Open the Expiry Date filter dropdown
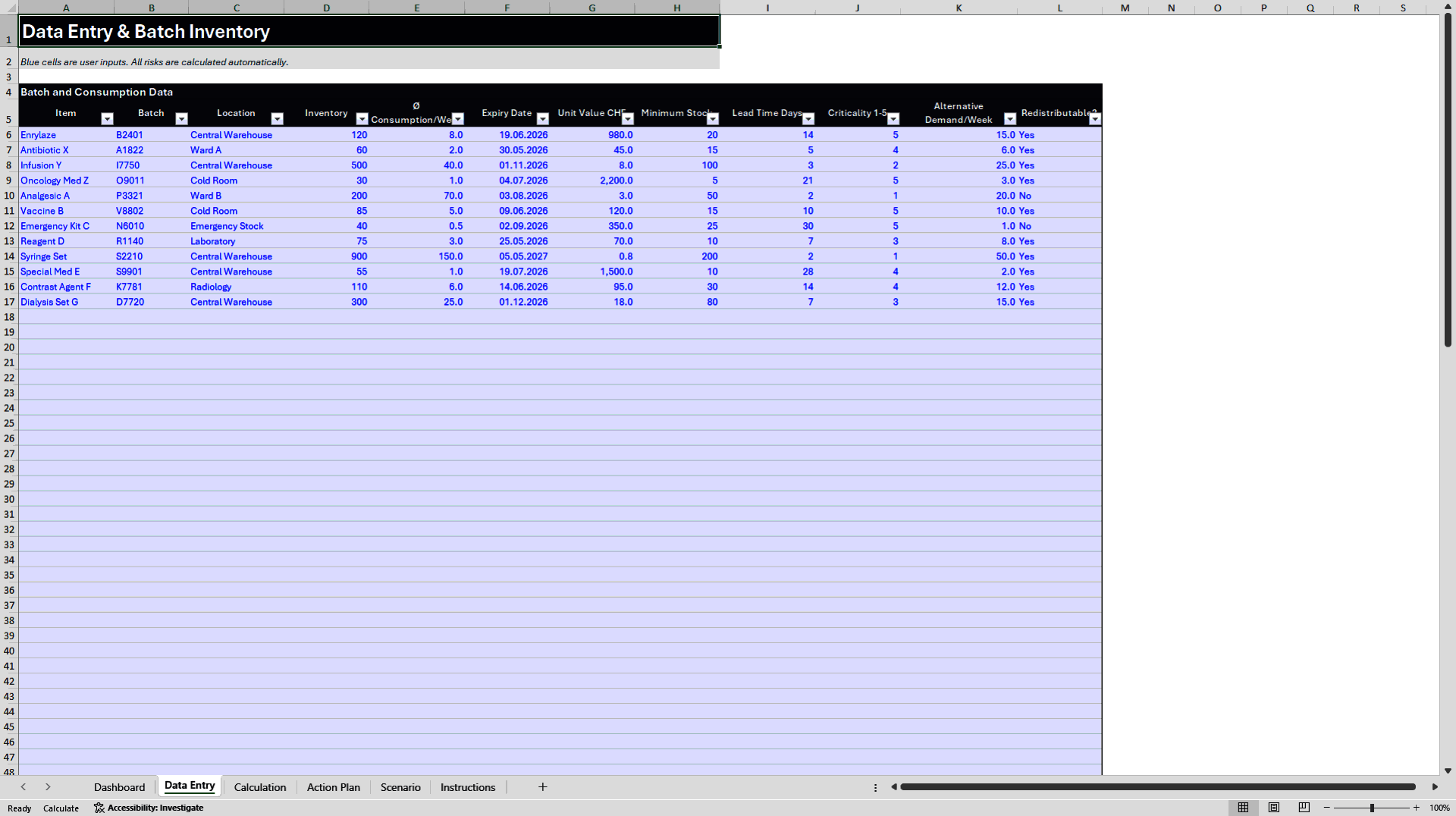The height and width of the screenshot is (816, 1456). 542,119
